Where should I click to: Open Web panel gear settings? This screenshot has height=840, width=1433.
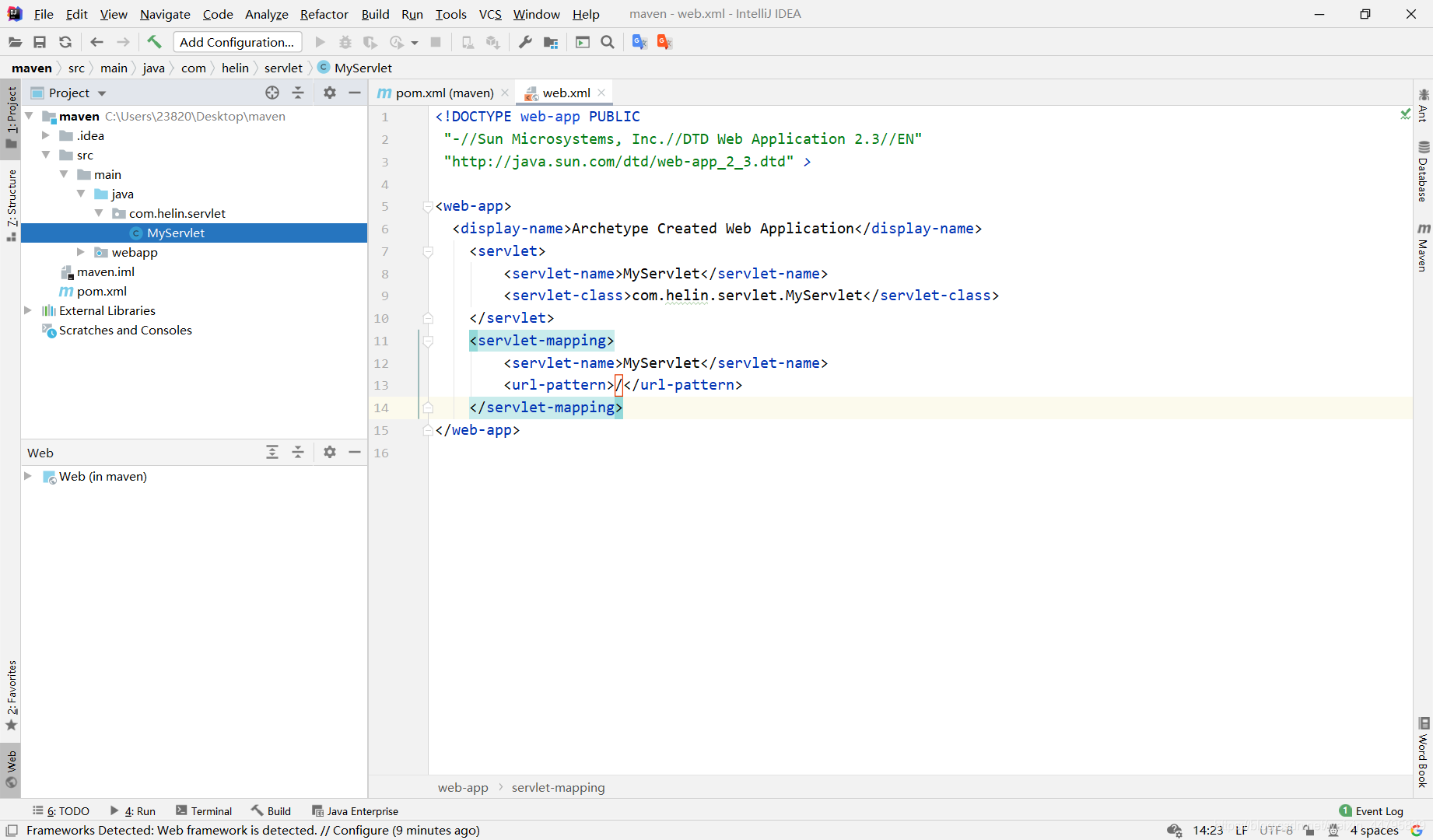[330, 452]
